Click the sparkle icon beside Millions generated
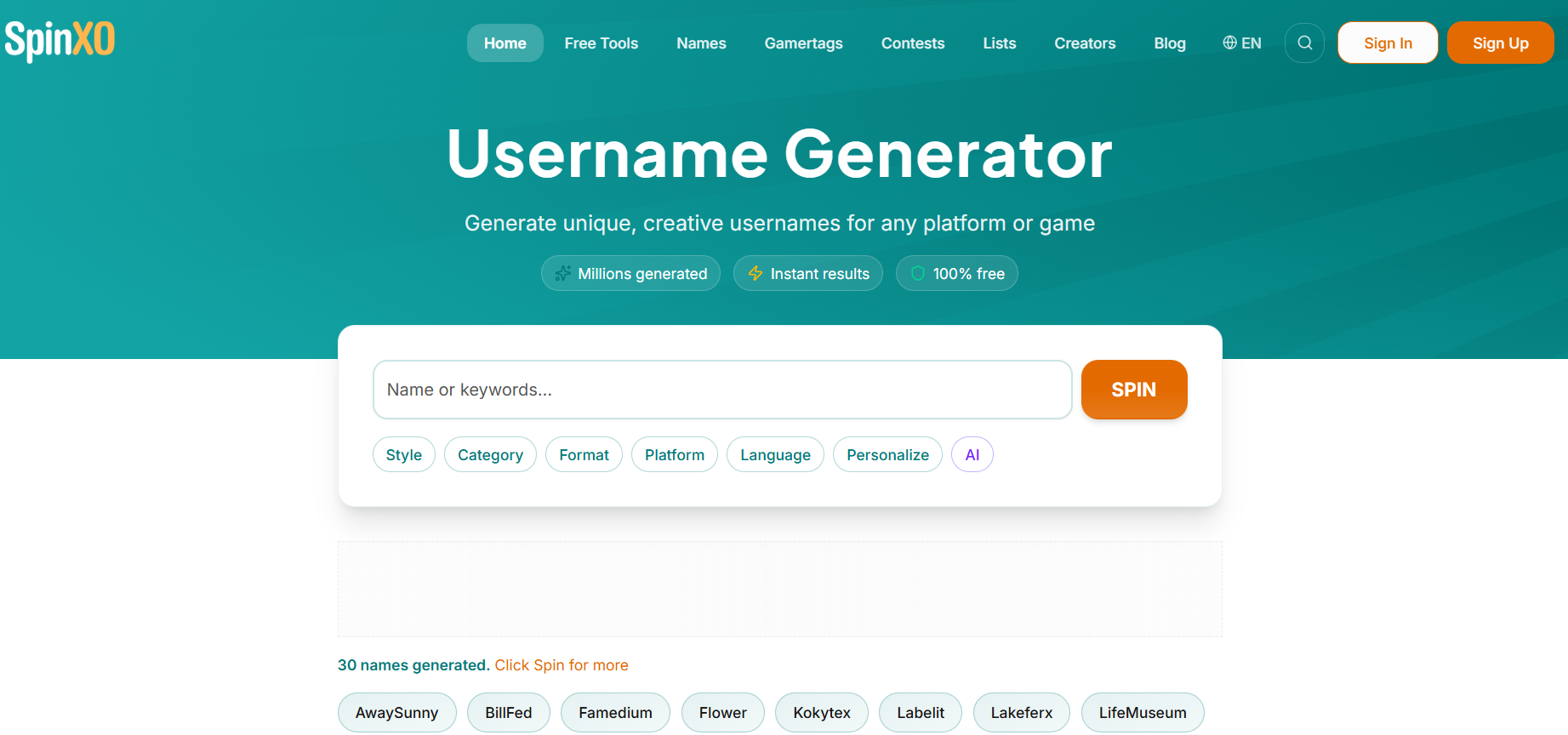Screen dimensions: 1568x735 click(562, 273)
